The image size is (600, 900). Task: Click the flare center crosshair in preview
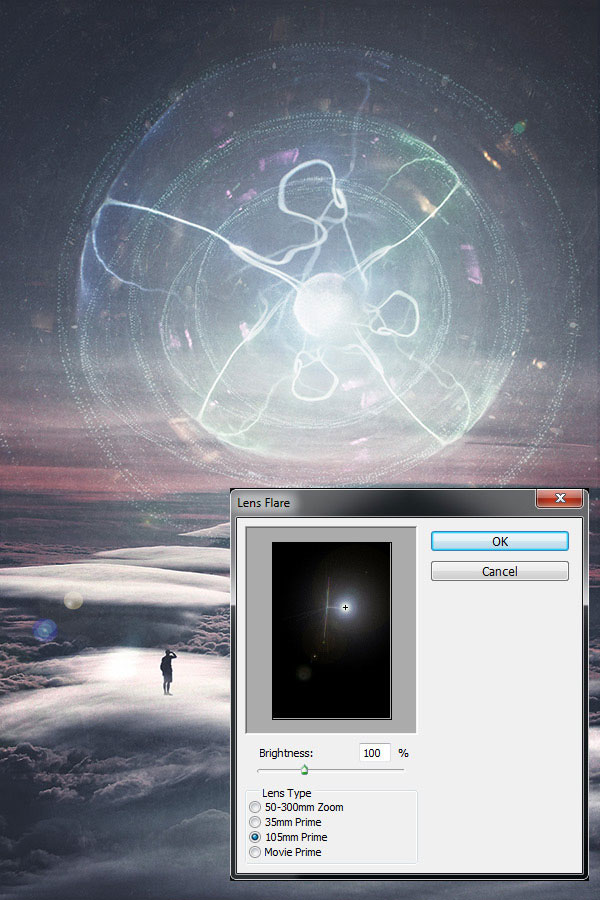345,607
